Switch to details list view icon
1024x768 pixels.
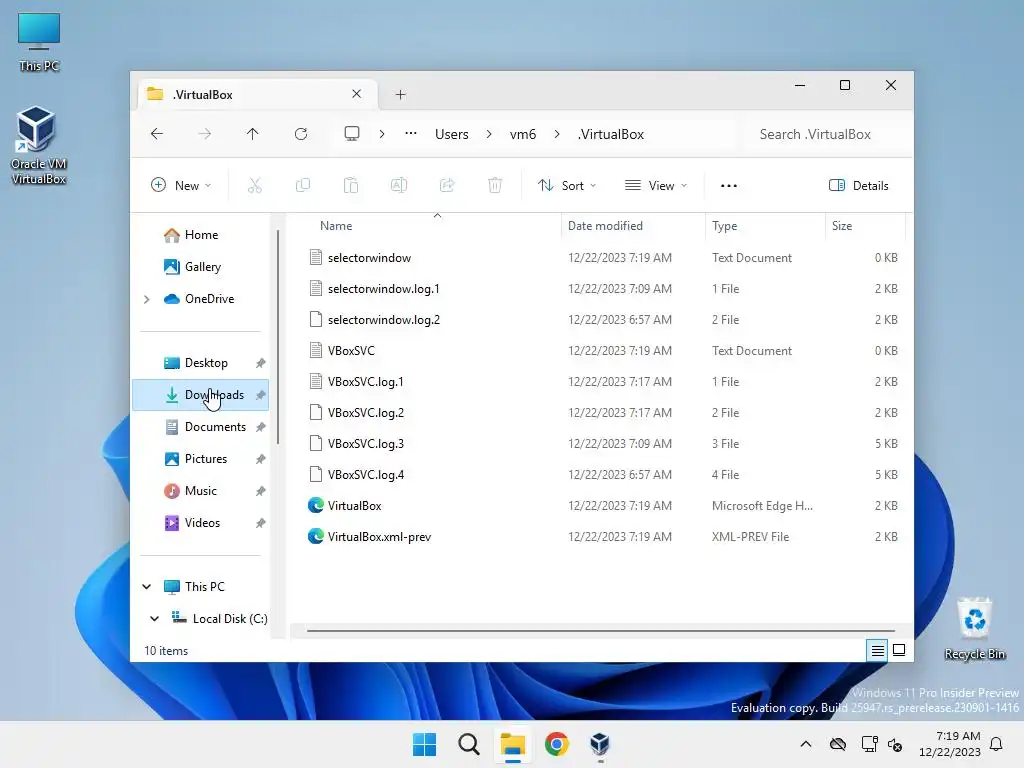(878, 650)
